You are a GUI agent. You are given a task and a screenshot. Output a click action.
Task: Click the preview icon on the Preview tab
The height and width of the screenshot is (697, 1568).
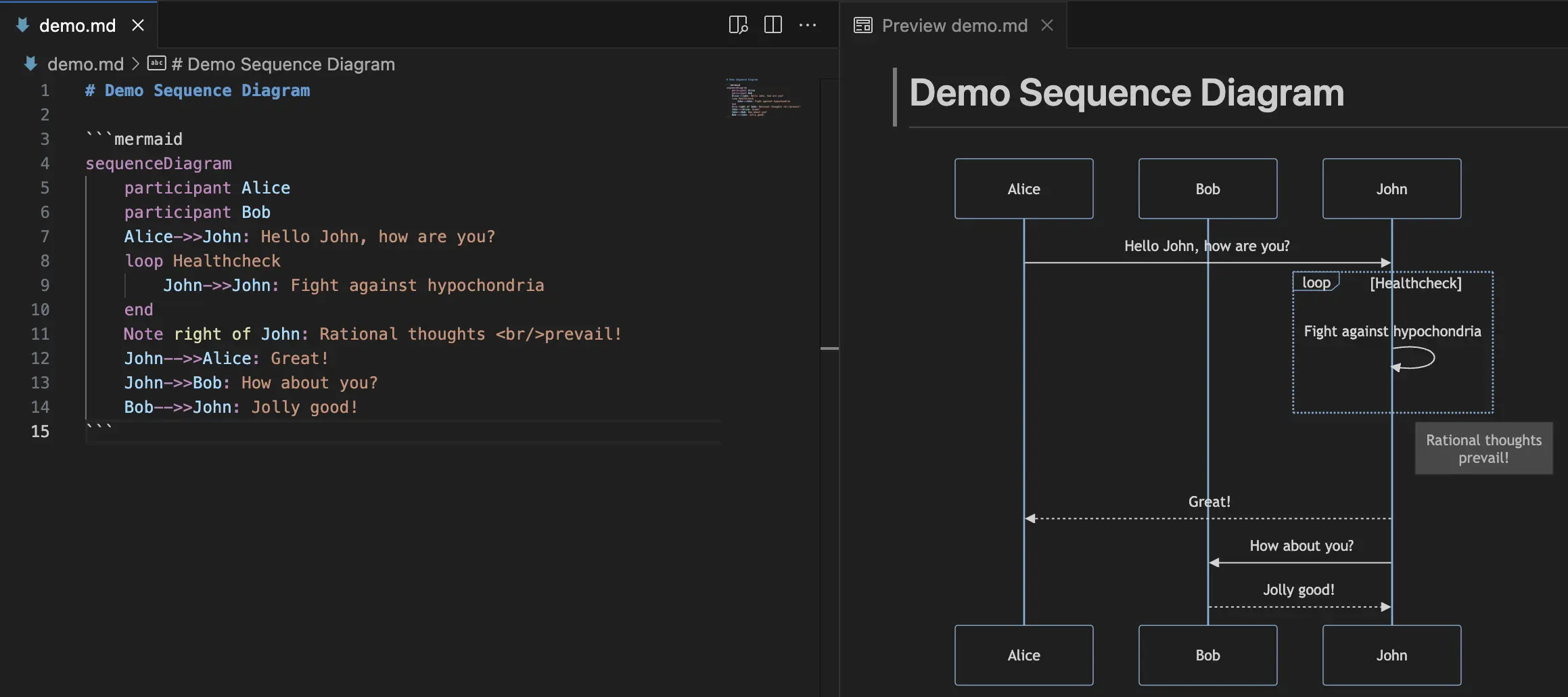click(x=862, y=25)
